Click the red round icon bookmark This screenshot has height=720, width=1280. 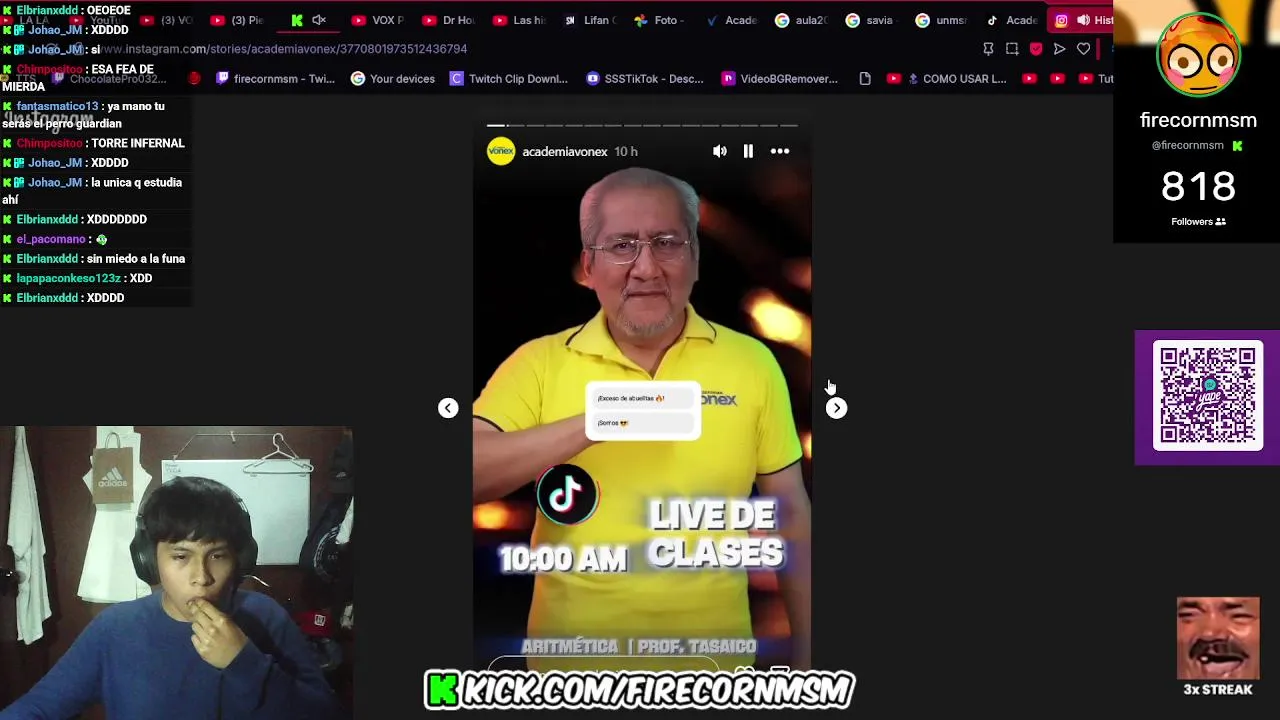click(x=195, y=79)
